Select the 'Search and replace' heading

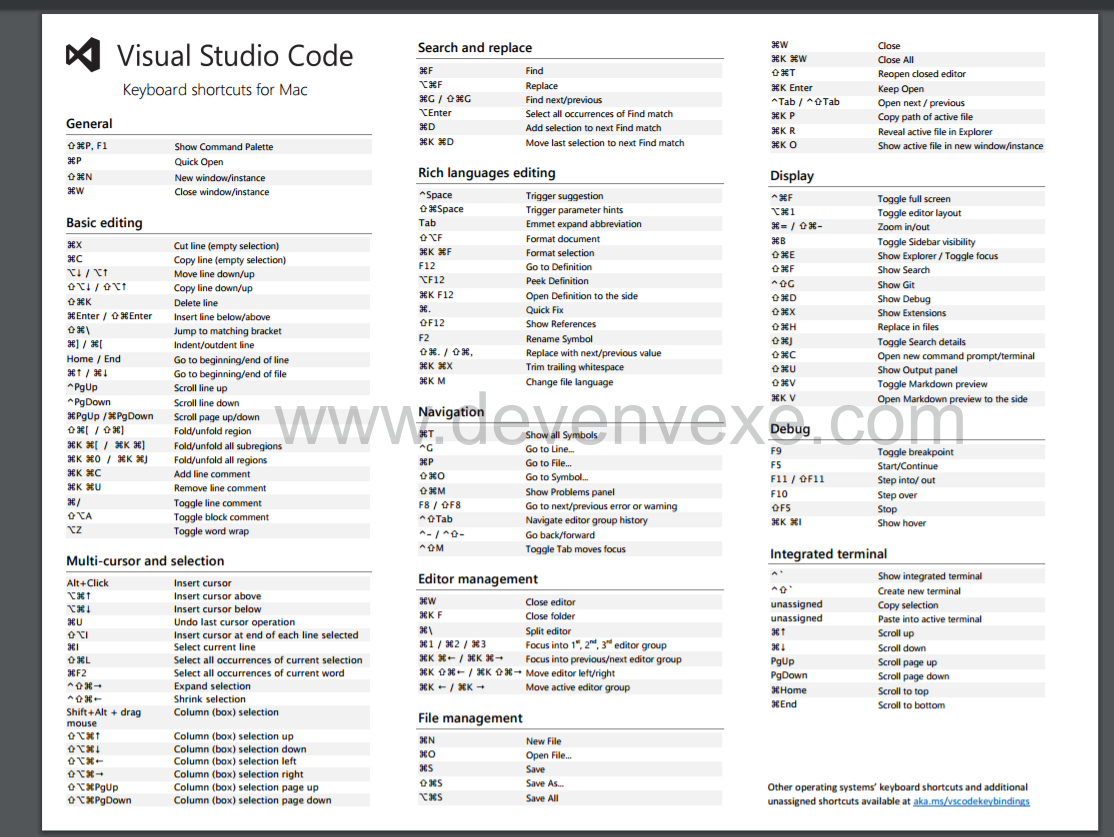[x=475, y=48]
